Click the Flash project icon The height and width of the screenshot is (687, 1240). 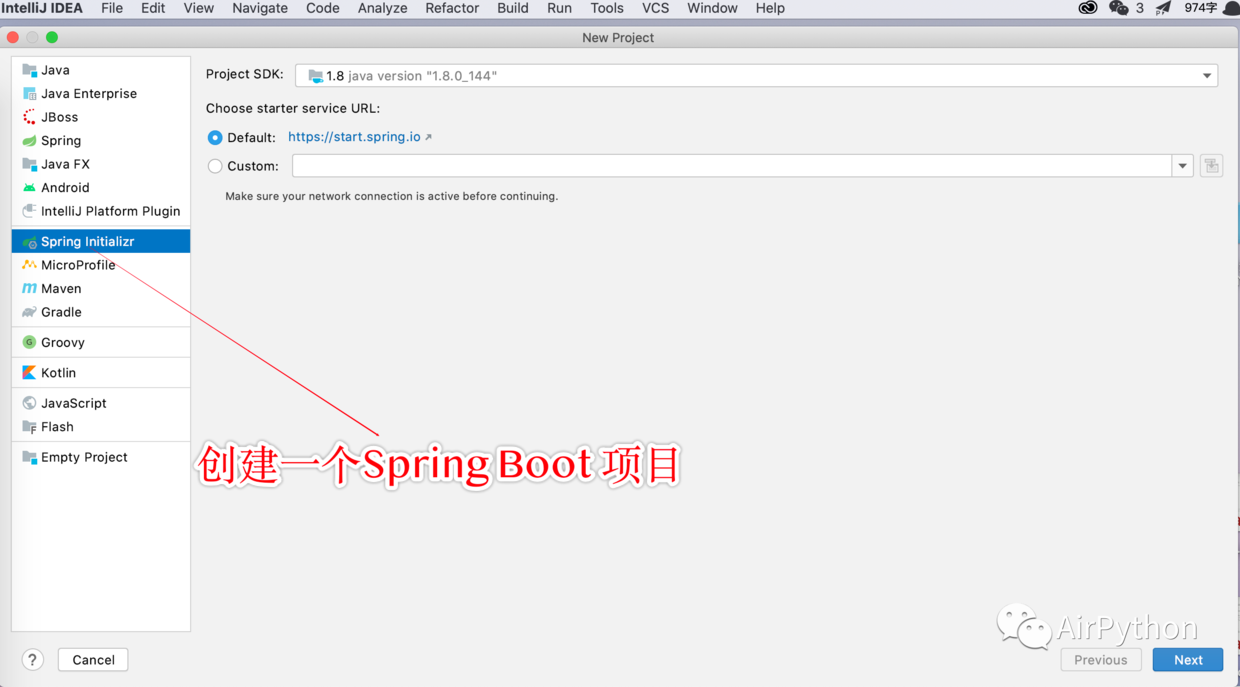coord(29,427)
